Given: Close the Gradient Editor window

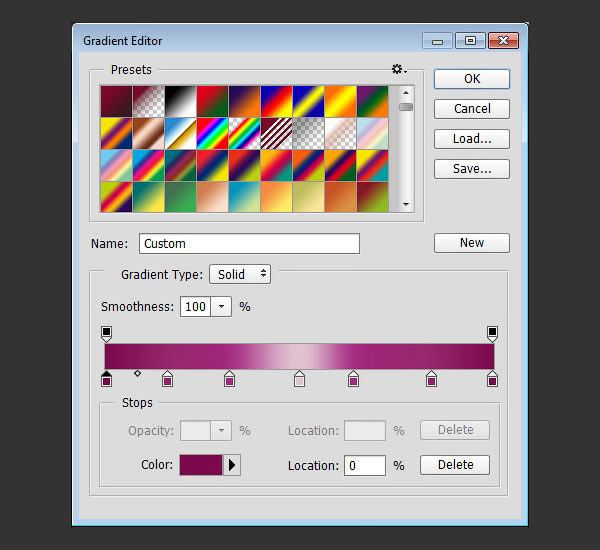Looking at the screenshot, I should [x=503, y=41].
